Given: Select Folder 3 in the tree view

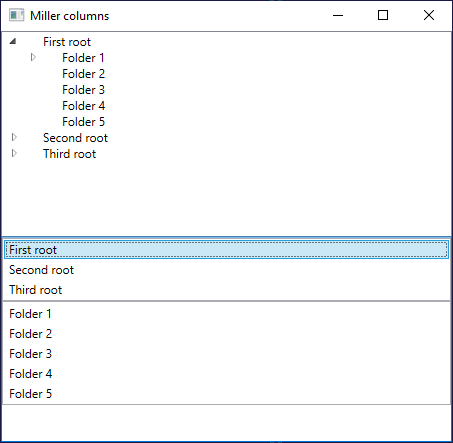Looking at the screenshot, I should click(x=83, y=90).
